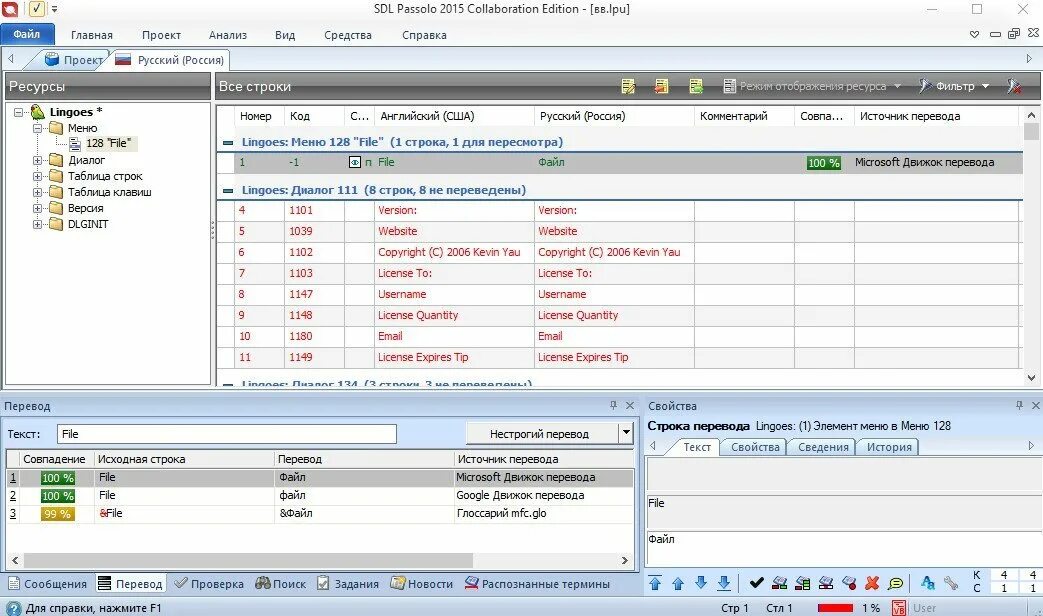Clear the filter with the red-cross filter icon

[x=1014, y=86]
